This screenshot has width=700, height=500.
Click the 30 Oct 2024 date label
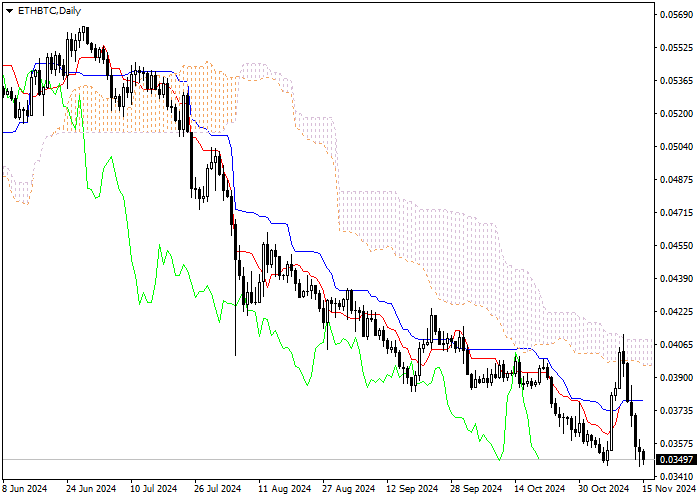pyautogui.click(x=604, y=489)
